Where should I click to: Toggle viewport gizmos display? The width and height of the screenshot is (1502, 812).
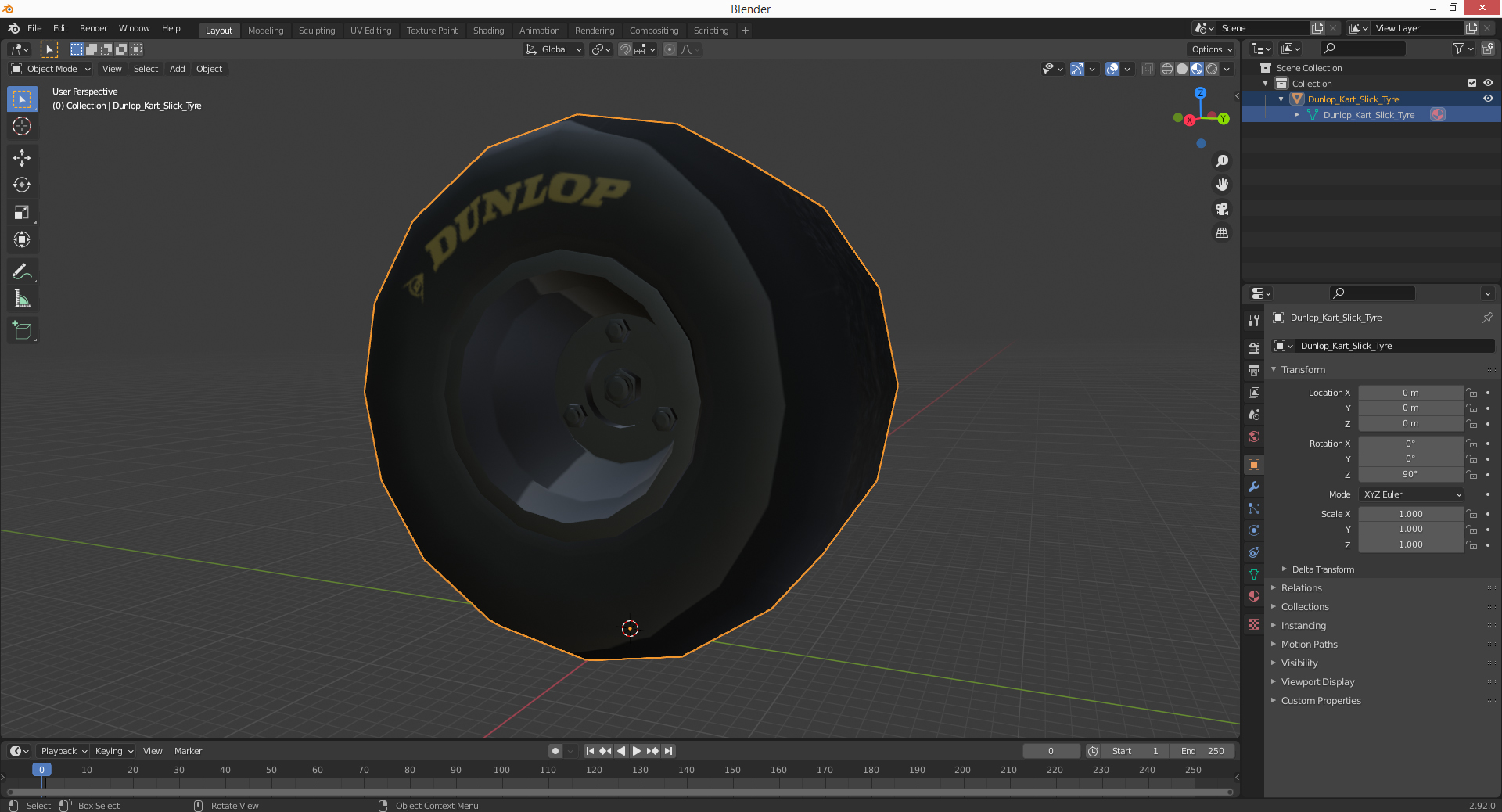coord(1077,69)
